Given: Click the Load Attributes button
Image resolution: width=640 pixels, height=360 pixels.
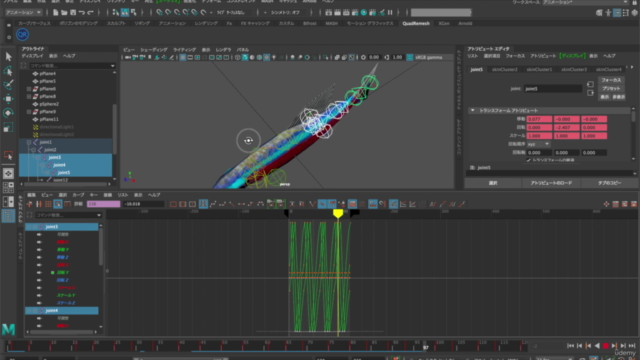Looking at the screenshot, I should pyautogui.click(x=551, y=183).
